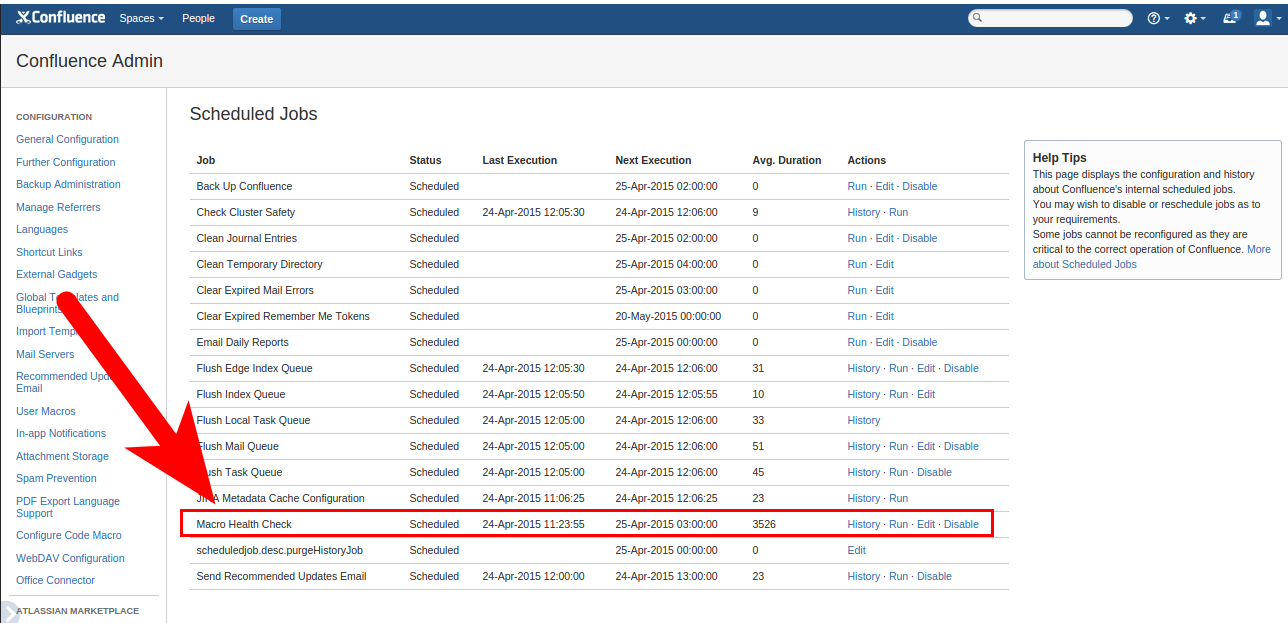
Task: Edit the Flush Index Queue job
Action: (x=926, y=395)
